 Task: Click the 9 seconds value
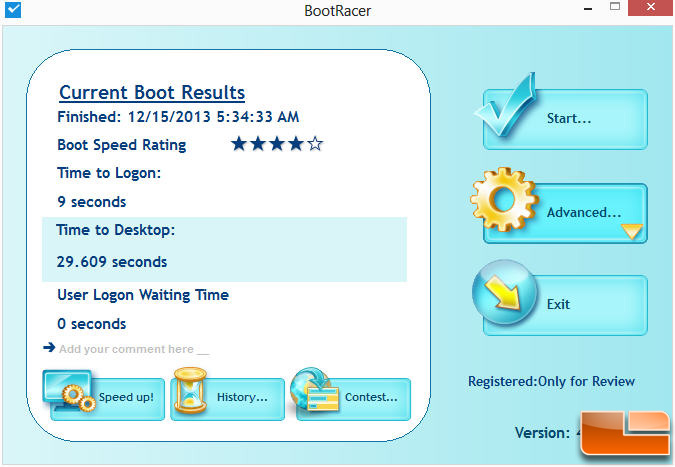point(92,202)
